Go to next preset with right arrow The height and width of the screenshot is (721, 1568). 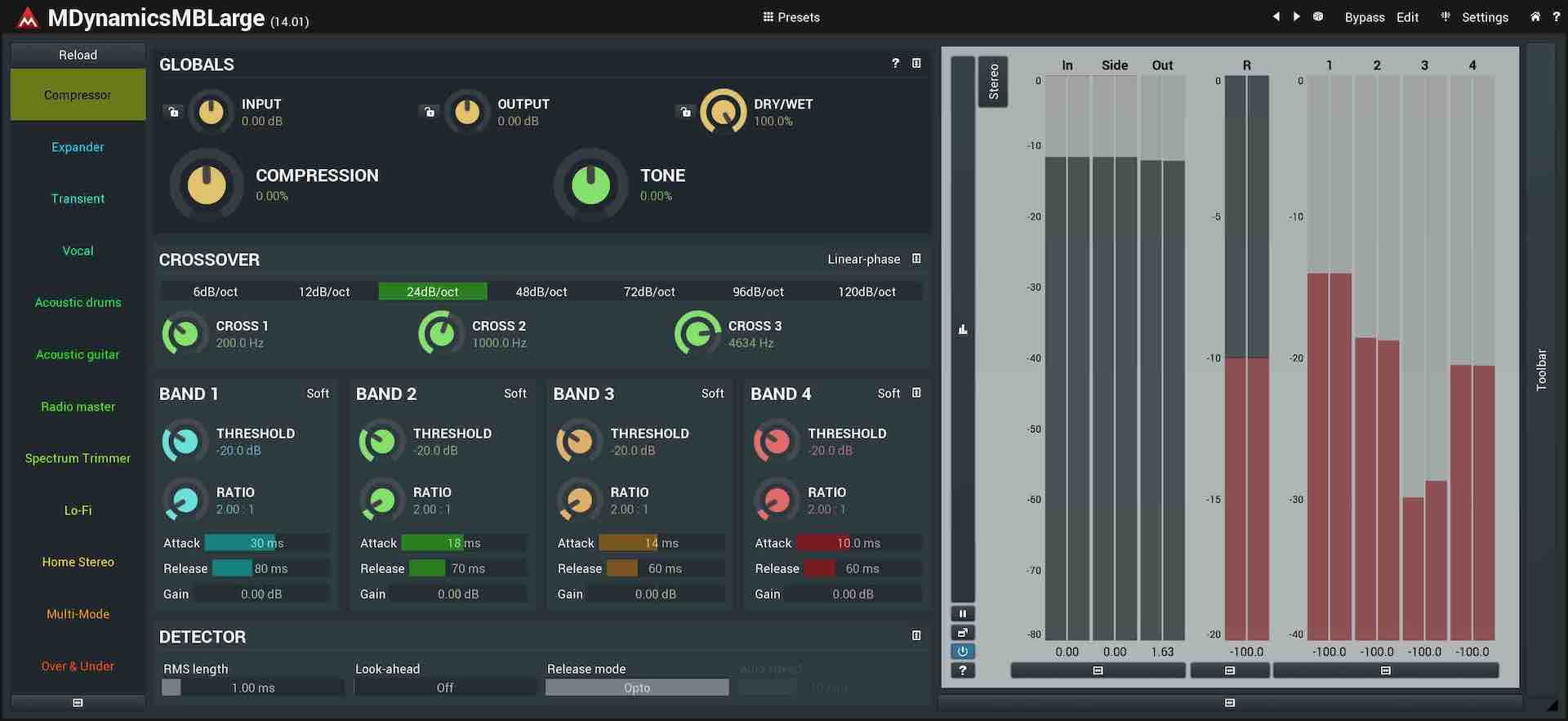point(1296,17)
